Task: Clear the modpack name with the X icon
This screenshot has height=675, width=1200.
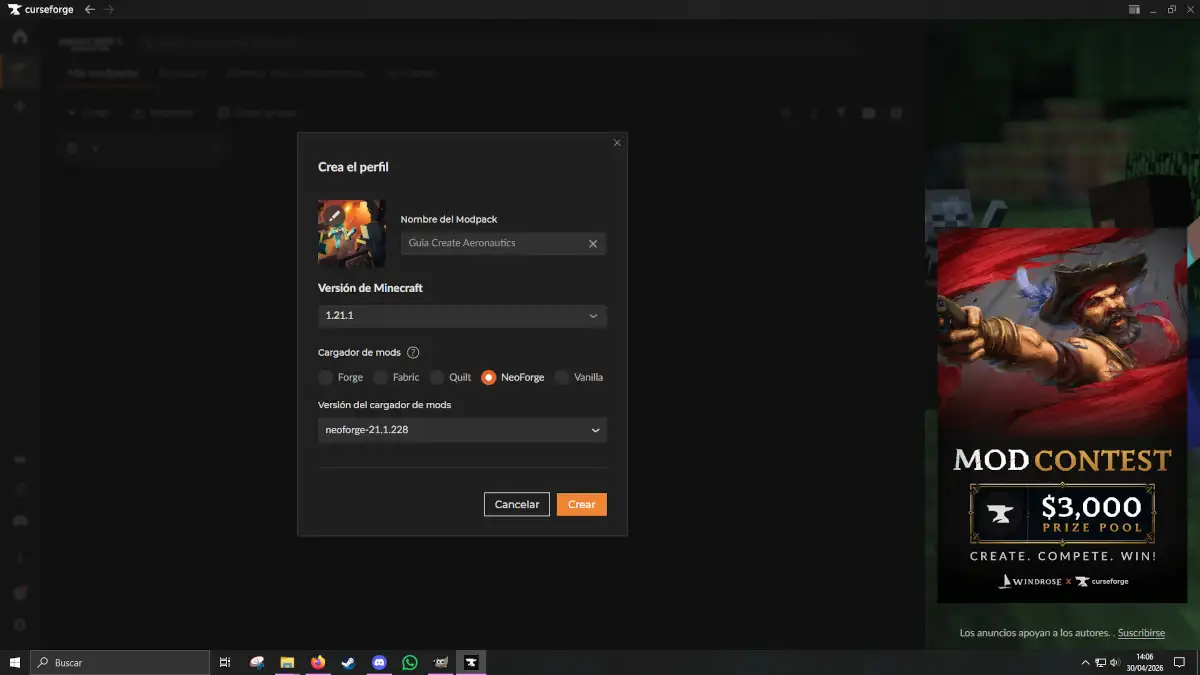Action: tap(593, 243)
